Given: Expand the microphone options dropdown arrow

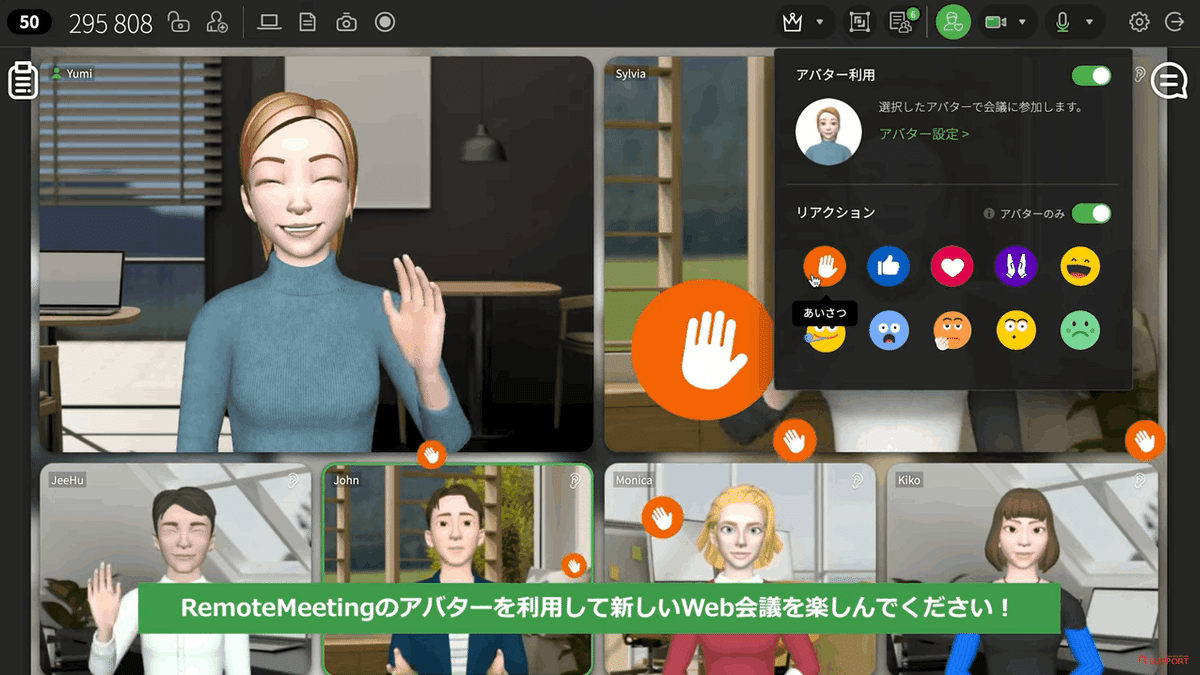Looking at the screenshot, I should 1089,22.
